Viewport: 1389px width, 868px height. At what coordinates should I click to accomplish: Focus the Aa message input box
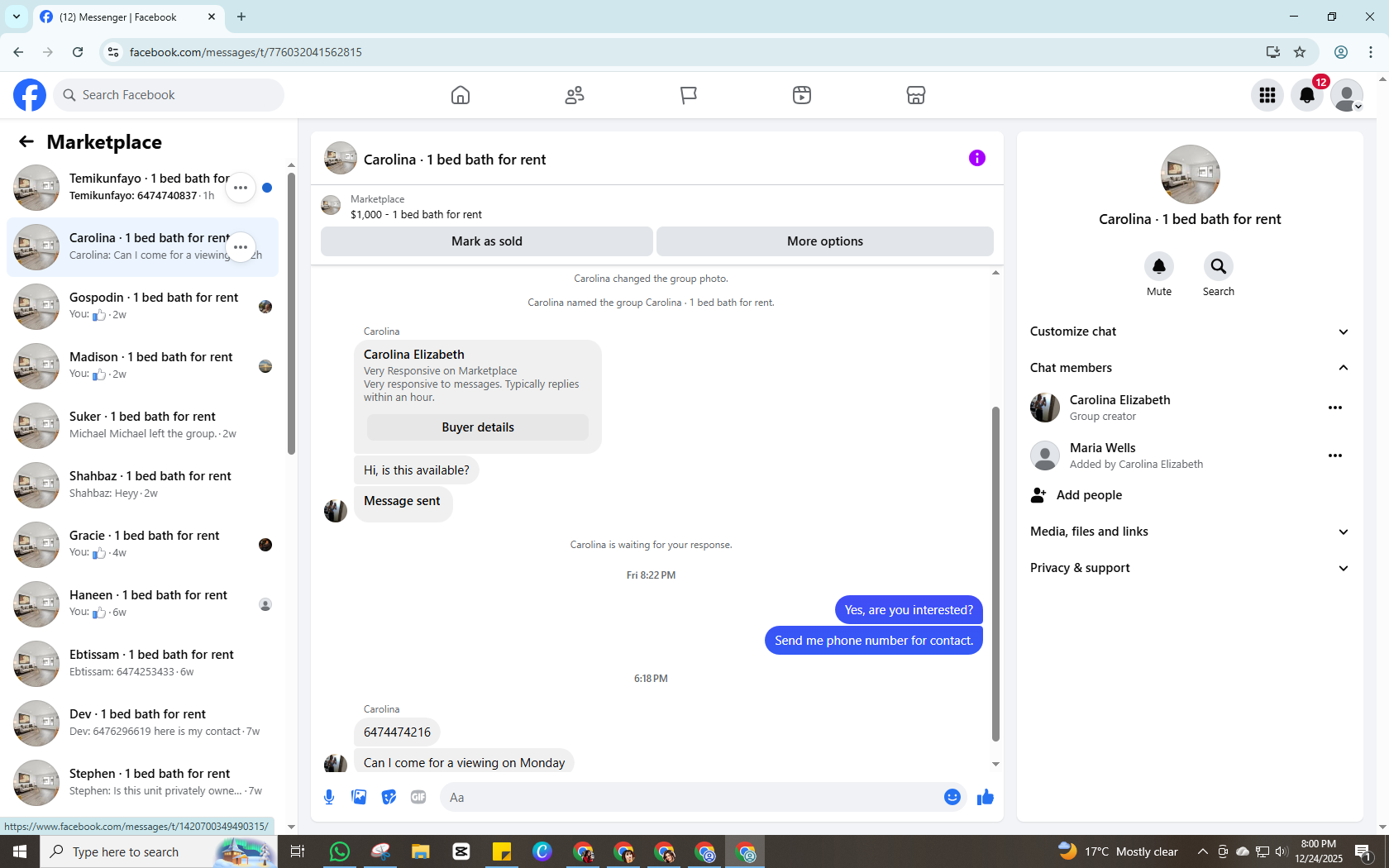690,798
